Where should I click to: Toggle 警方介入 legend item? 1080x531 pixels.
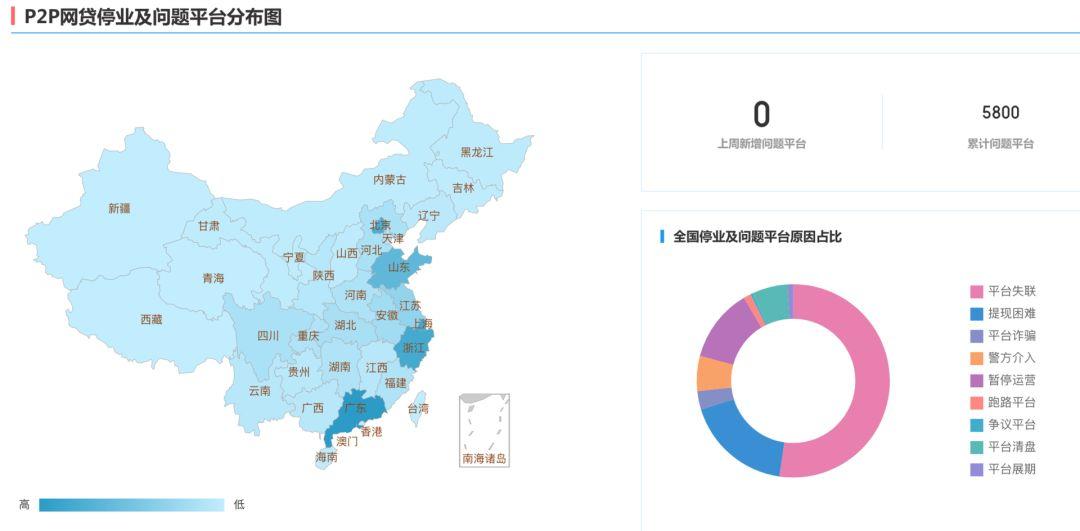[1003, 357]
